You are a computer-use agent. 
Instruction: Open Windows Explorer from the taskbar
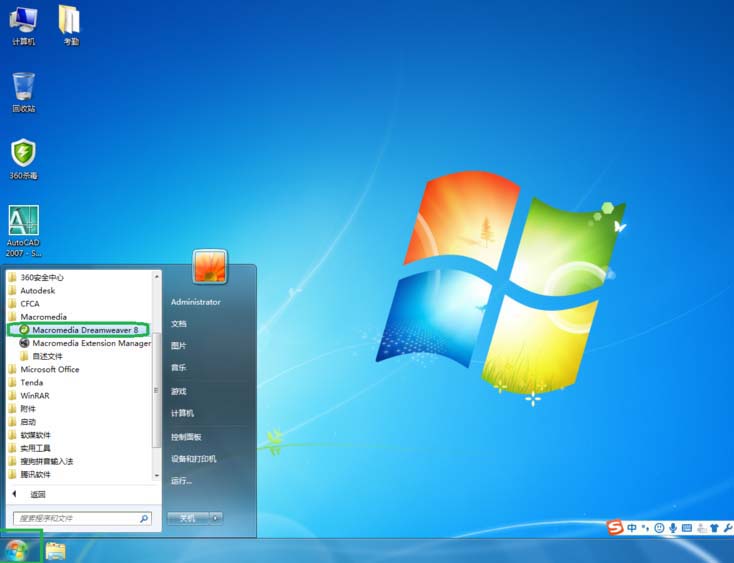point(56,551)
